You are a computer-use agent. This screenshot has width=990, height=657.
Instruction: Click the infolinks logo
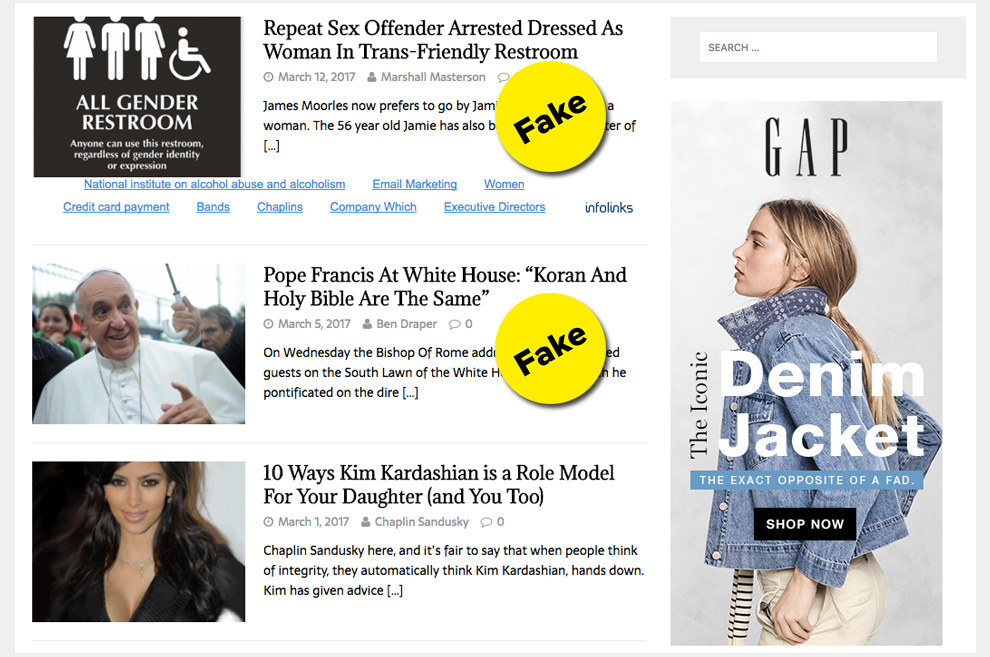click(x=609, y=208)
